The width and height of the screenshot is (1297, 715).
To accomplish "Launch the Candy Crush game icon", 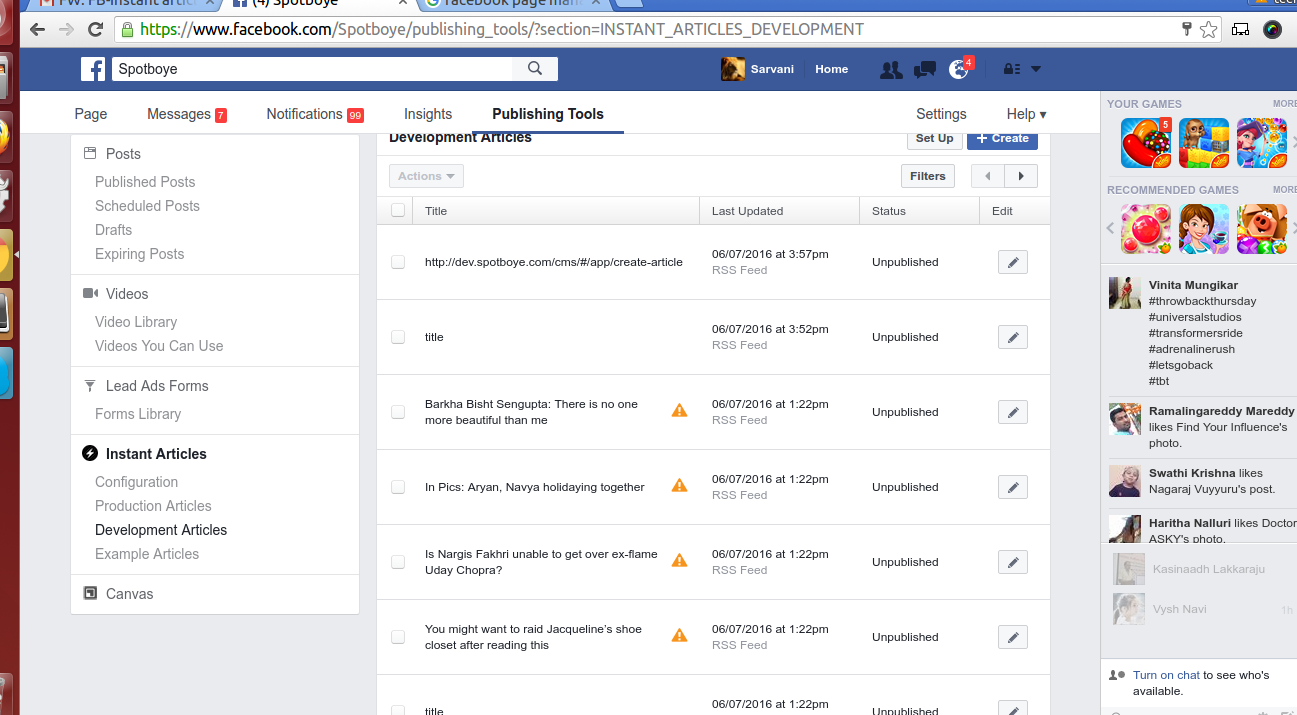I will pyautogui.click(x=1146, y=143).
